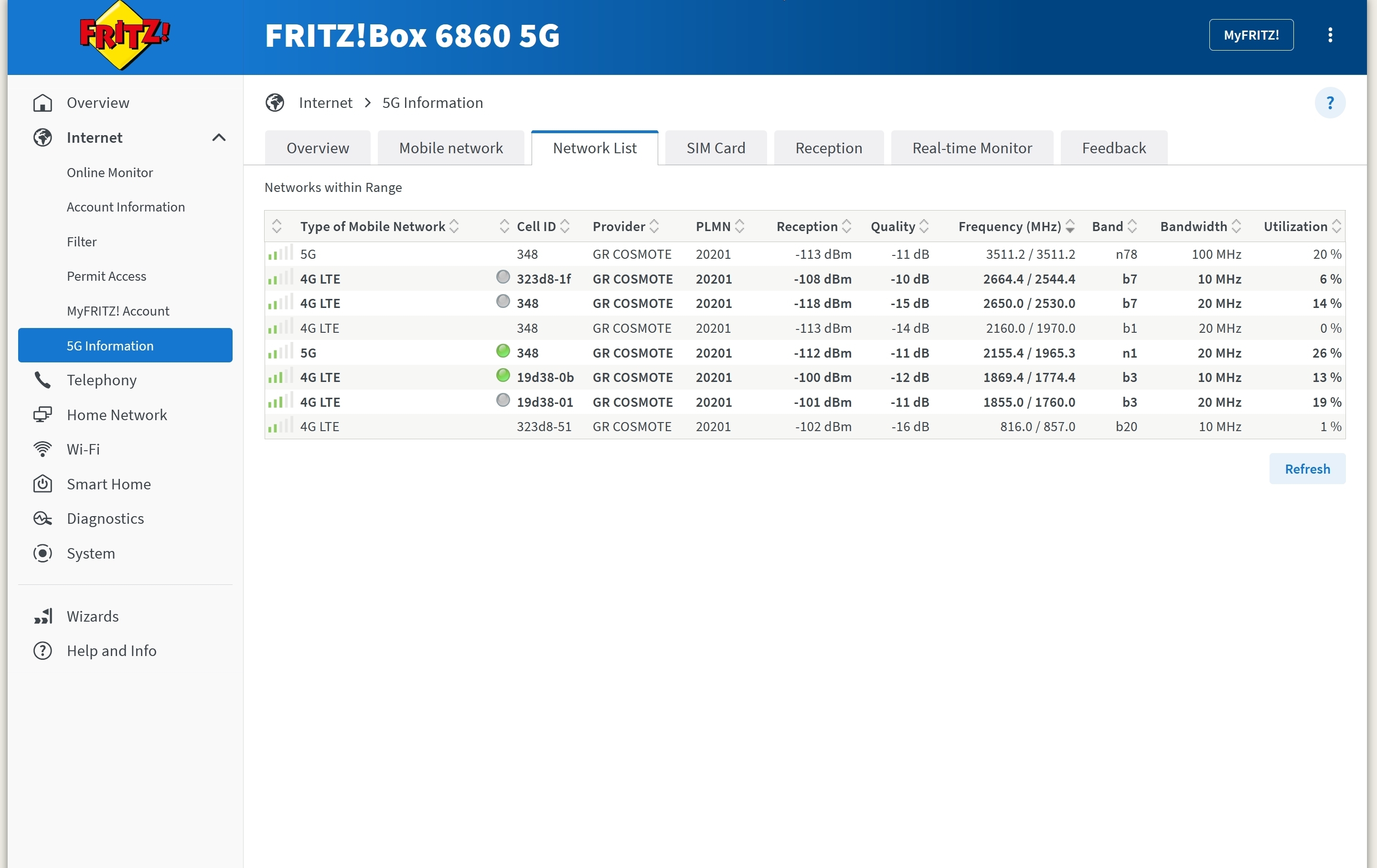Click the breadcrumb globe icon
Viewport: 1377px width, 868px height.
(275, 103)
